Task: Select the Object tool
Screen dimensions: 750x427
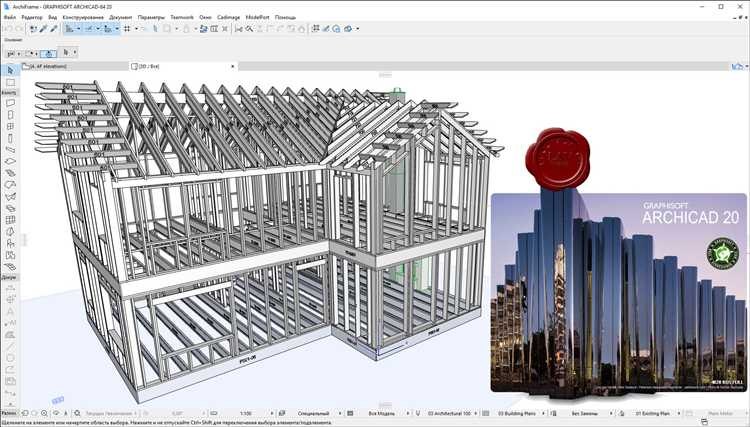Action: tap(10, 243)
